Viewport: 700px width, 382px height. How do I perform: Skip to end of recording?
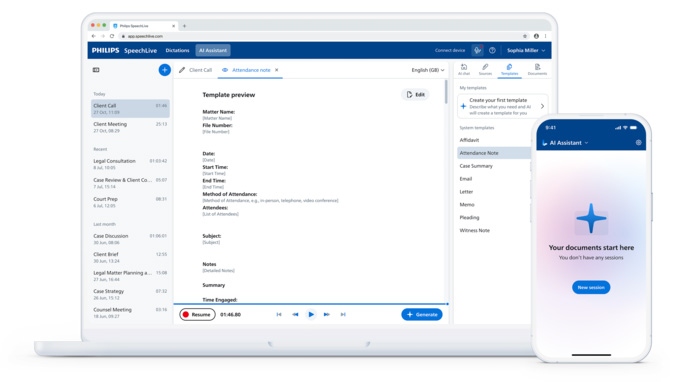pyautogui.click(x=343, y=315)
